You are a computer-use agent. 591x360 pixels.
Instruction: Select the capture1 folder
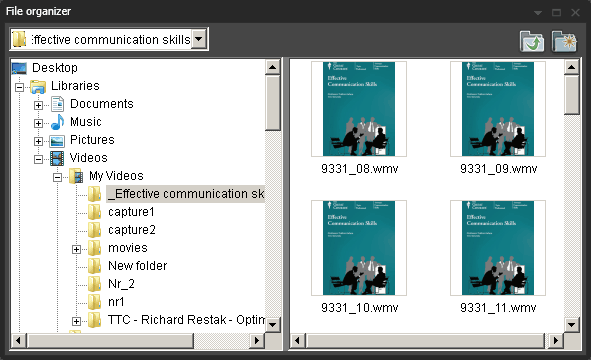[131, 212]
